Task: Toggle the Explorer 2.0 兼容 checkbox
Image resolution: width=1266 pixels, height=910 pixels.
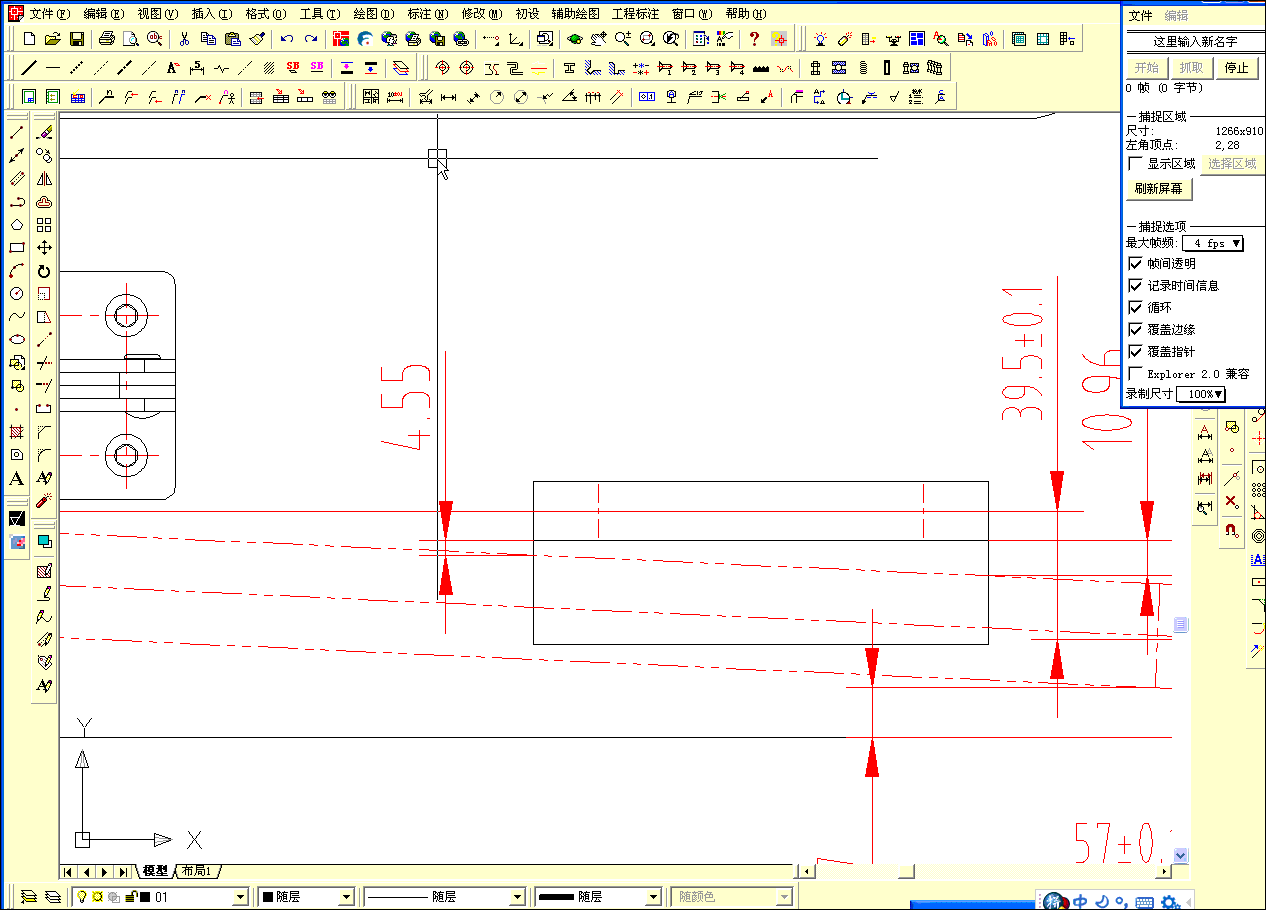Action: [x=1135, y=373]
